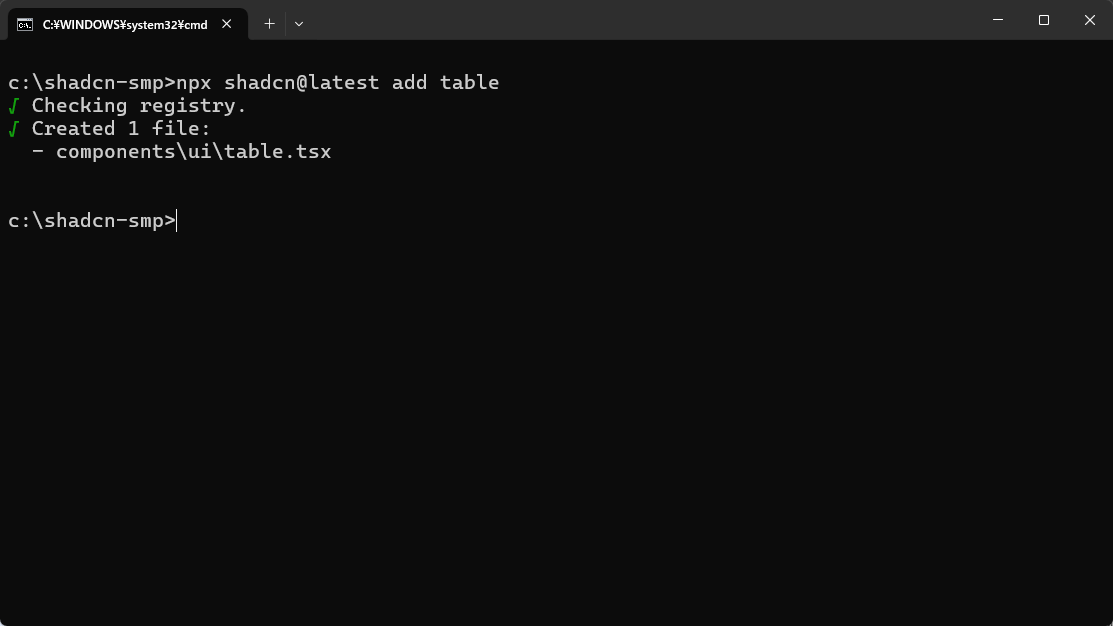1113x626 pixels.
Task: Click the blinking cursor at the prompt
Action: pyautogui.click(x=176, y=220)
